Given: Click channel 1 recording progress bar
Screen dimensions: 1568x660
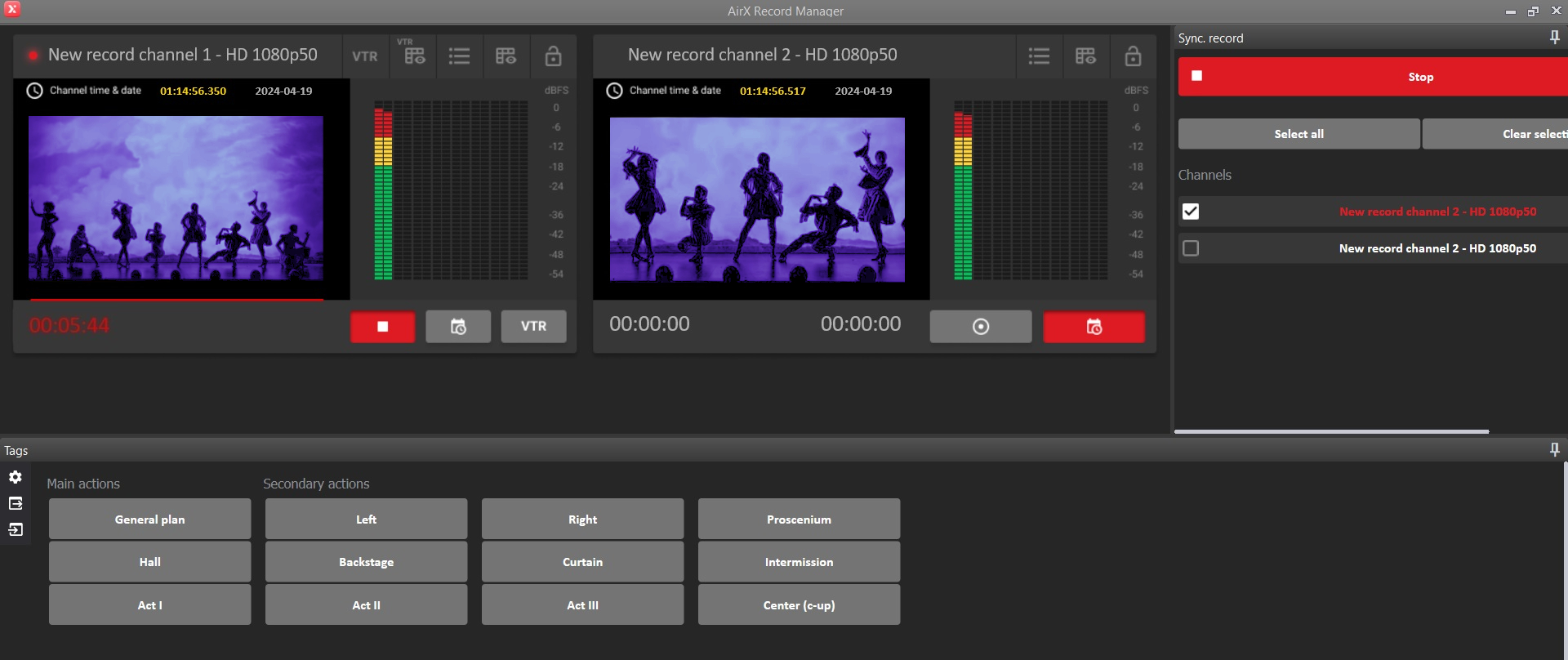Looking at the screenshot, I should click(176, 299).
